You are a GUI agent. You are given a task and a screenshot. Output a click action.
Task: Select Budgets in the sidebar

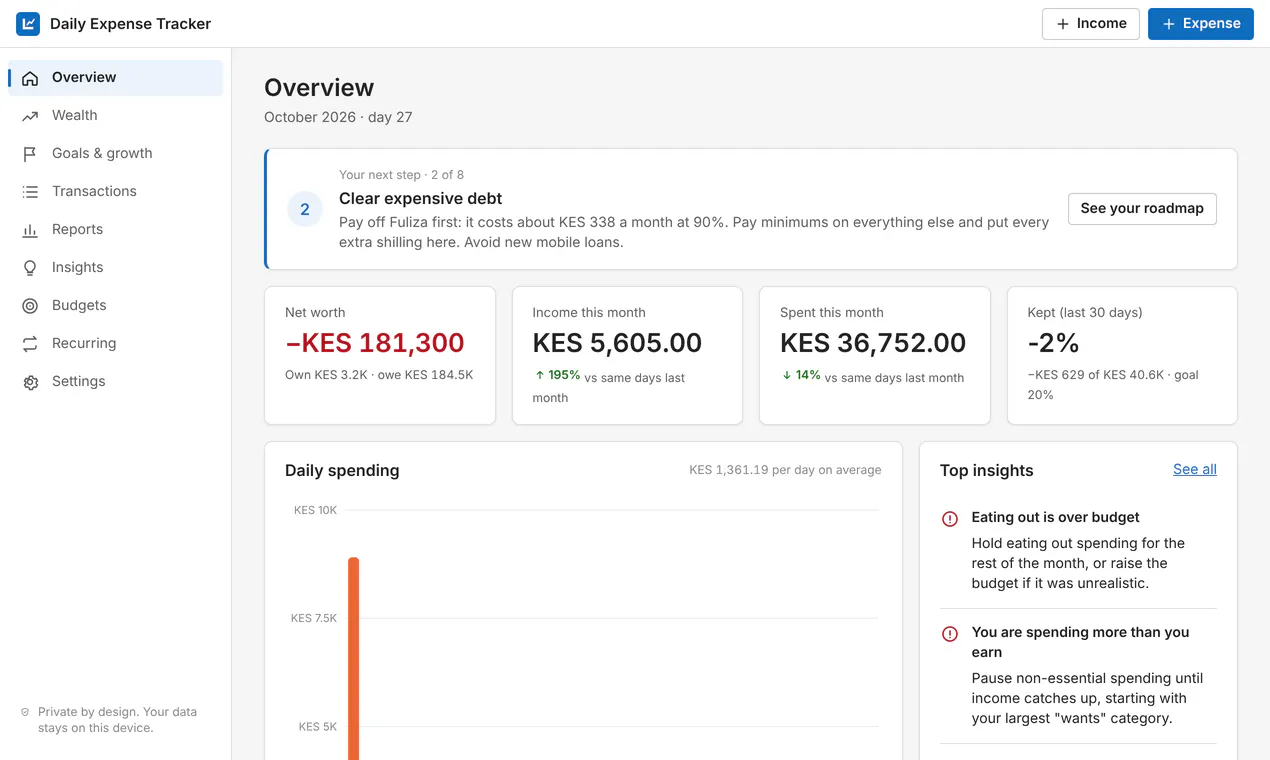coord(115,306)
